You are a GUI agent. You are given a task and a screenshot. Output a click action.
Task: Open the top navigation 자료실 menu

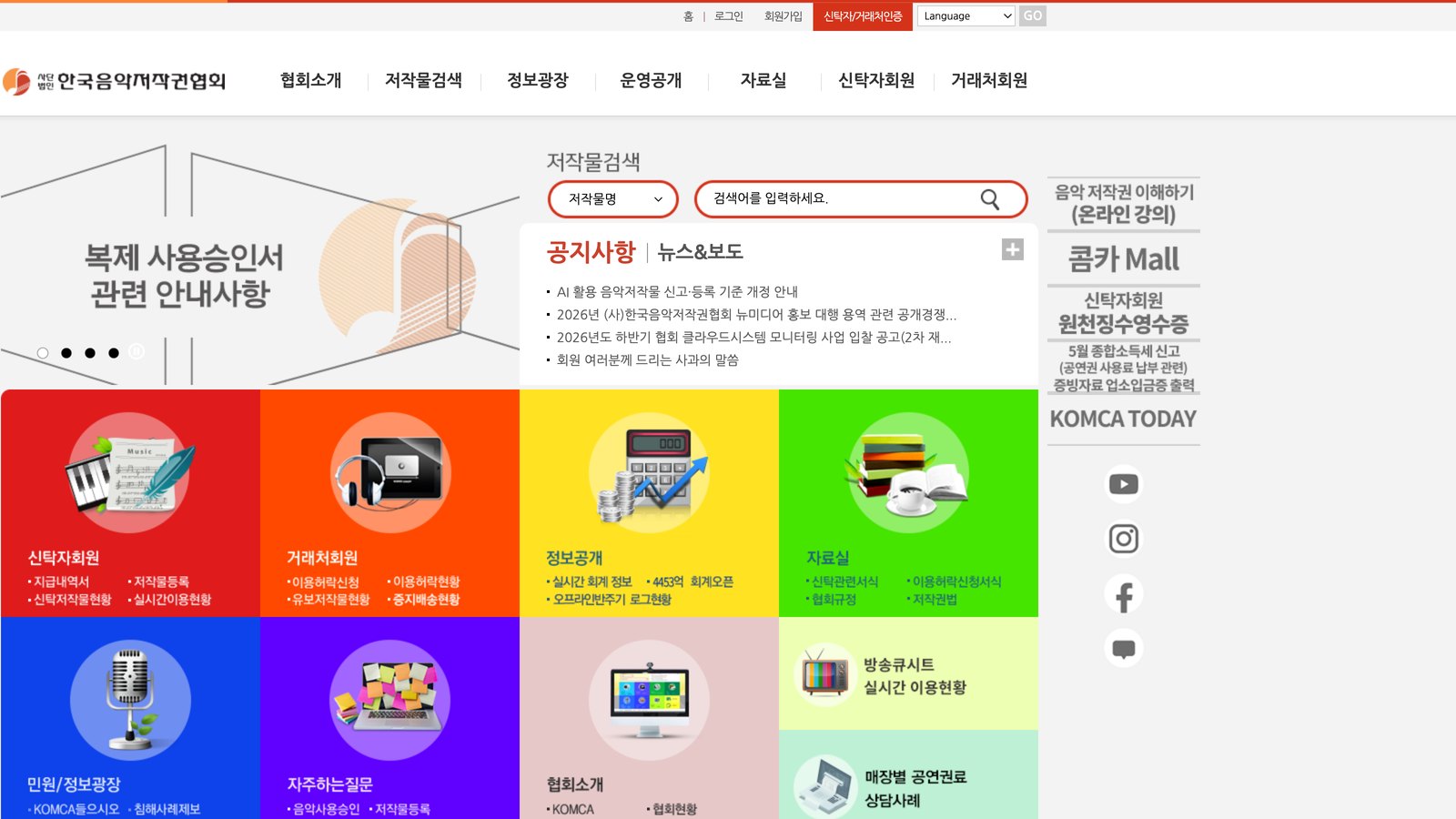click(x=763, y=80)
